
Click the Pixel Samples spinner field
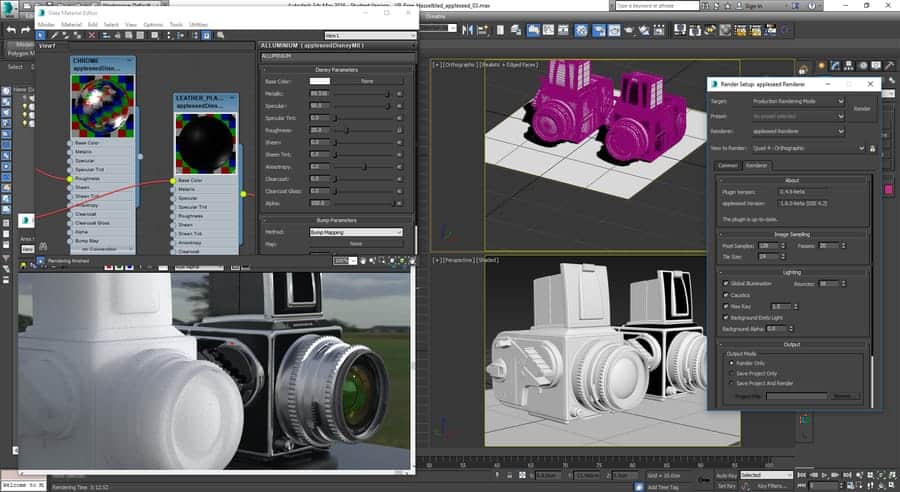(x=768, y=246)
